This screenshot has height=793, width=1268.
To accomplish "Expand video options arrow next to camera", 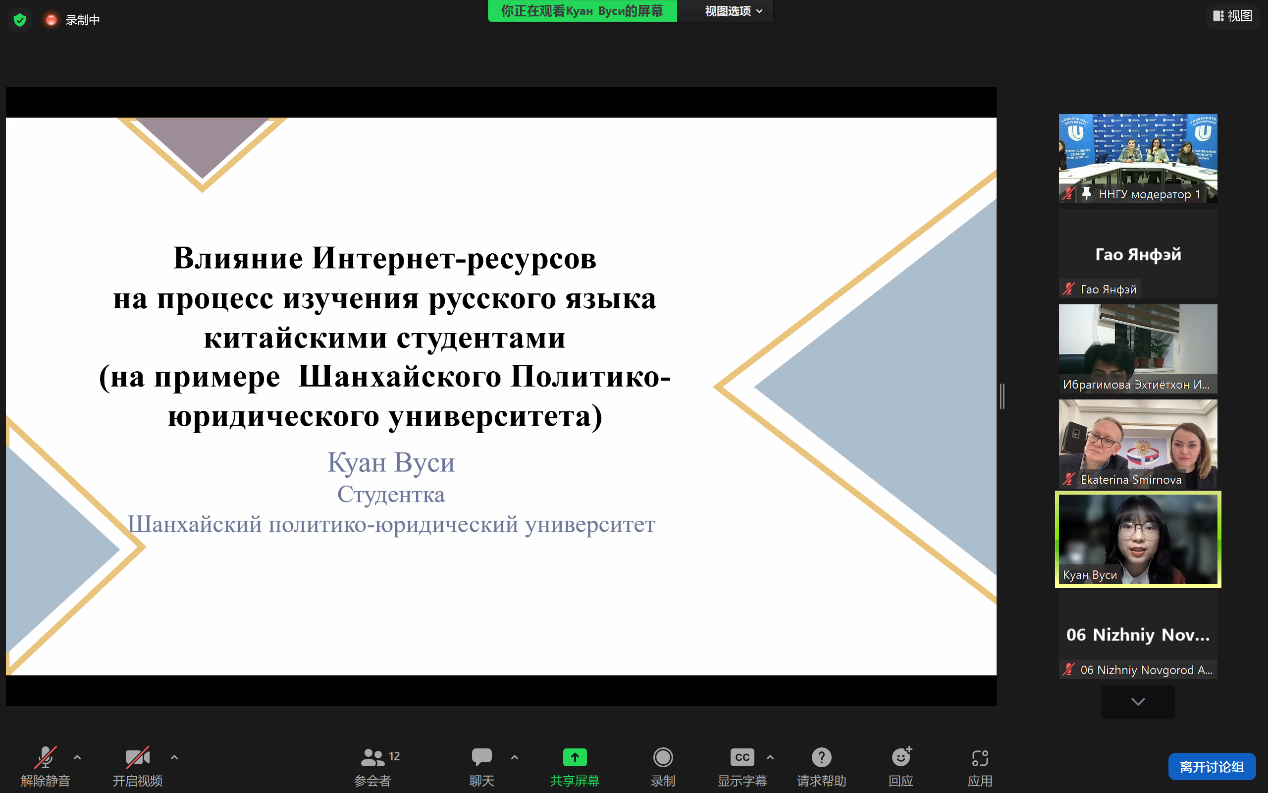I will [174, 757].
